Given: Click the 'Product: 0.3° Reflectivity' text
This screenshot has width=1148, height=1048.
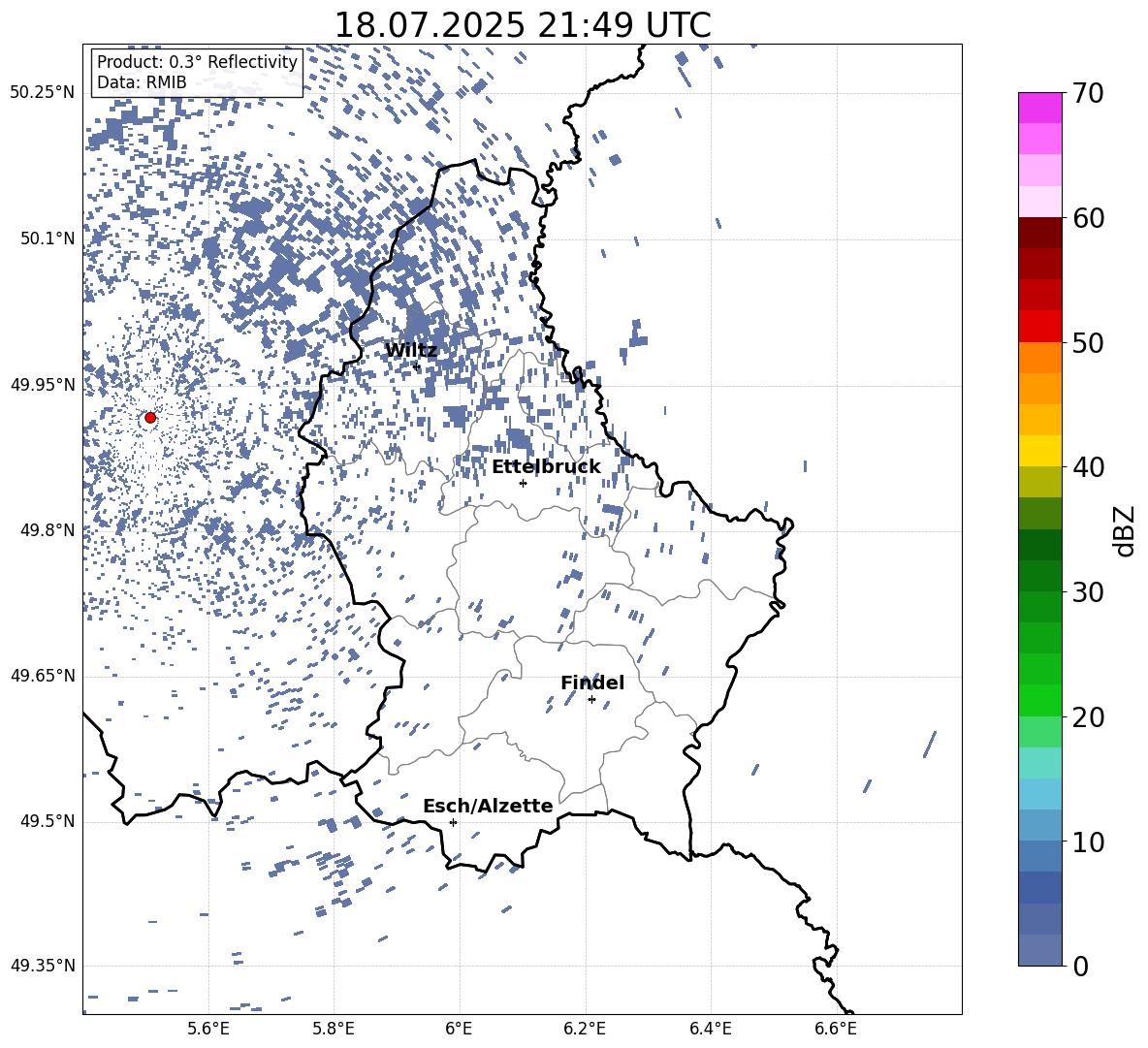Looking at the screenshot, I should tap(197, 61).
